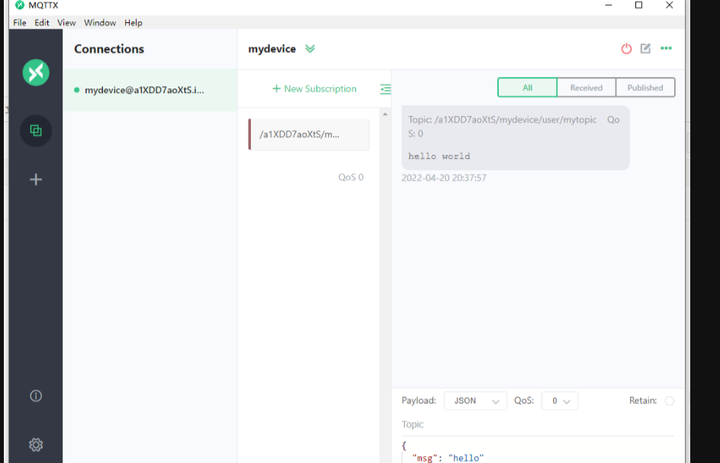720x463 pixels.
Task: Open the Connections page icon in sidebar
Action: 36,131
